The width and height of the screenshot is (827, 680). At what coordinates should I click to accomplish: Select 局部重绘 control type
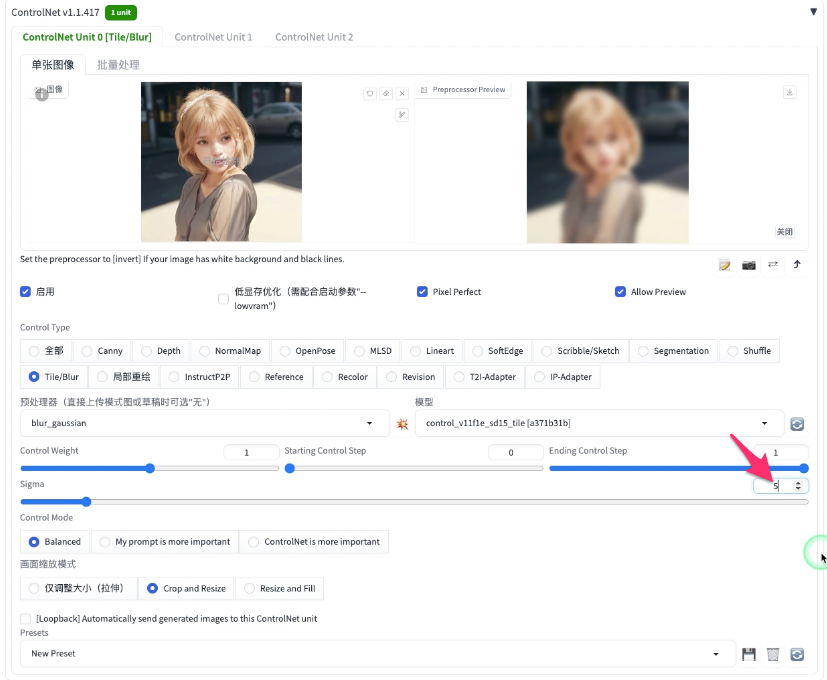click(x=124, y=377)
